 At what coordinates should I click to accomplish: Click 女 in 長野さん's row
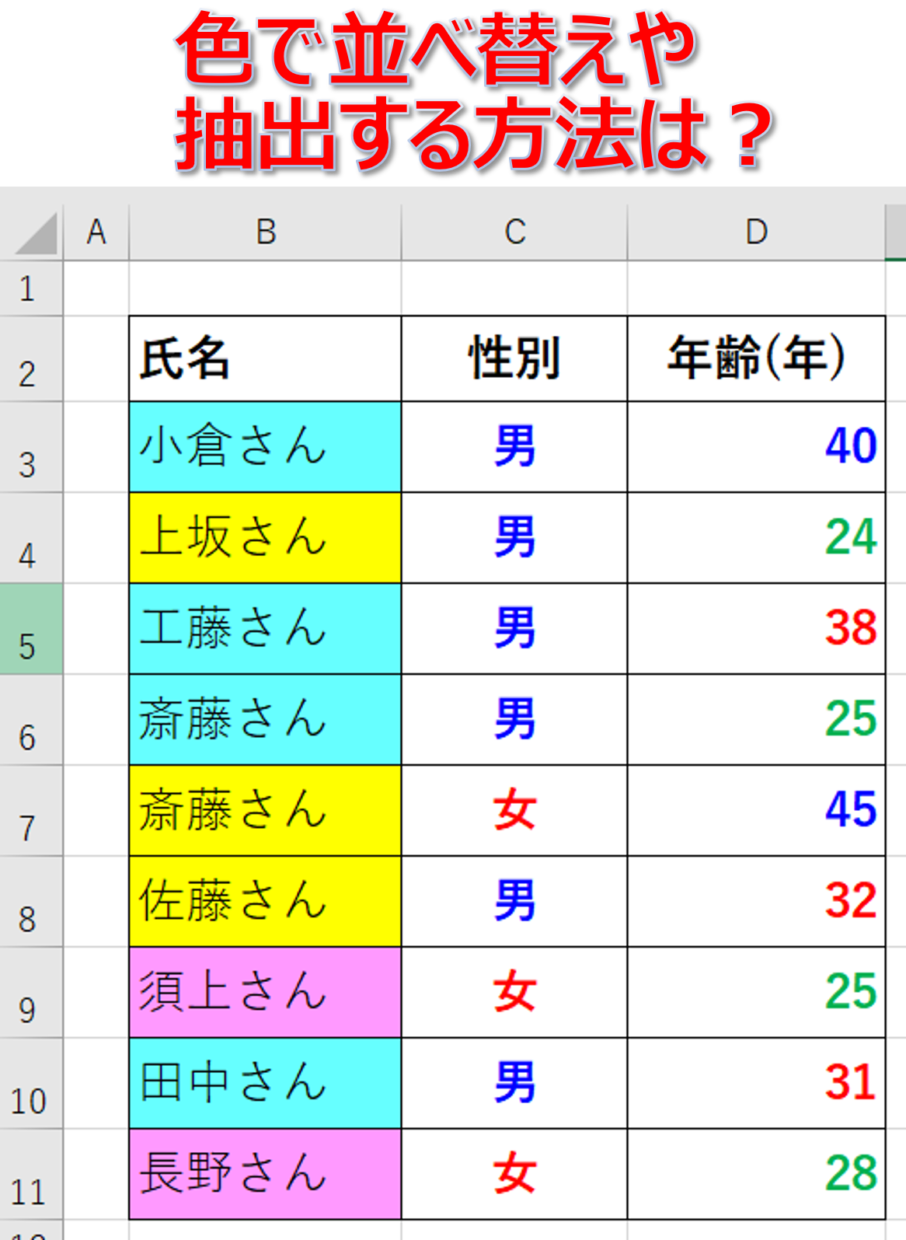(515, 1175)
